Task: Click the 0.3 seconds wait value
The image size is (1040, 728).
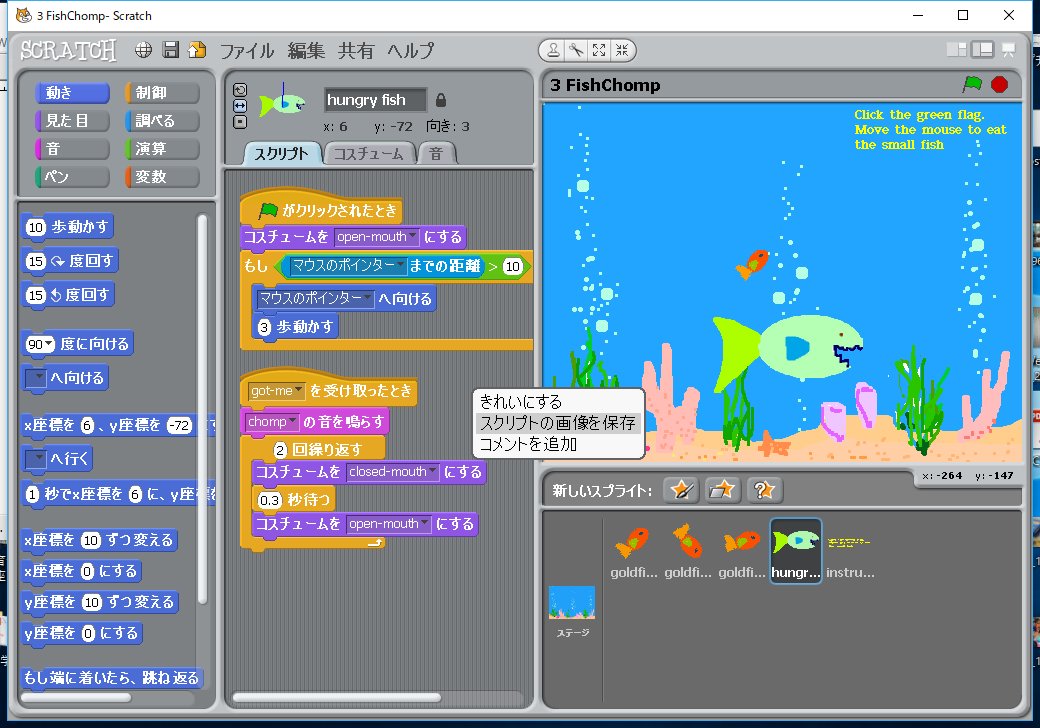Action: (x=269, y=500)
